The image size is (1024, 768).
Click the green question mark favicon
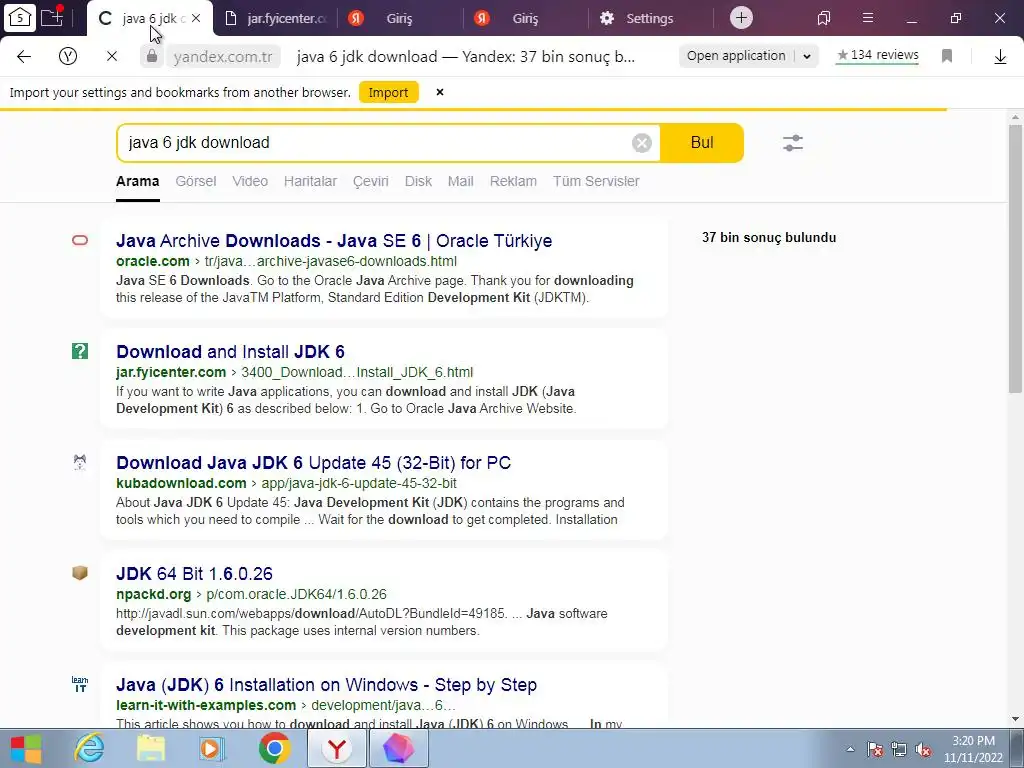point(80,351)
